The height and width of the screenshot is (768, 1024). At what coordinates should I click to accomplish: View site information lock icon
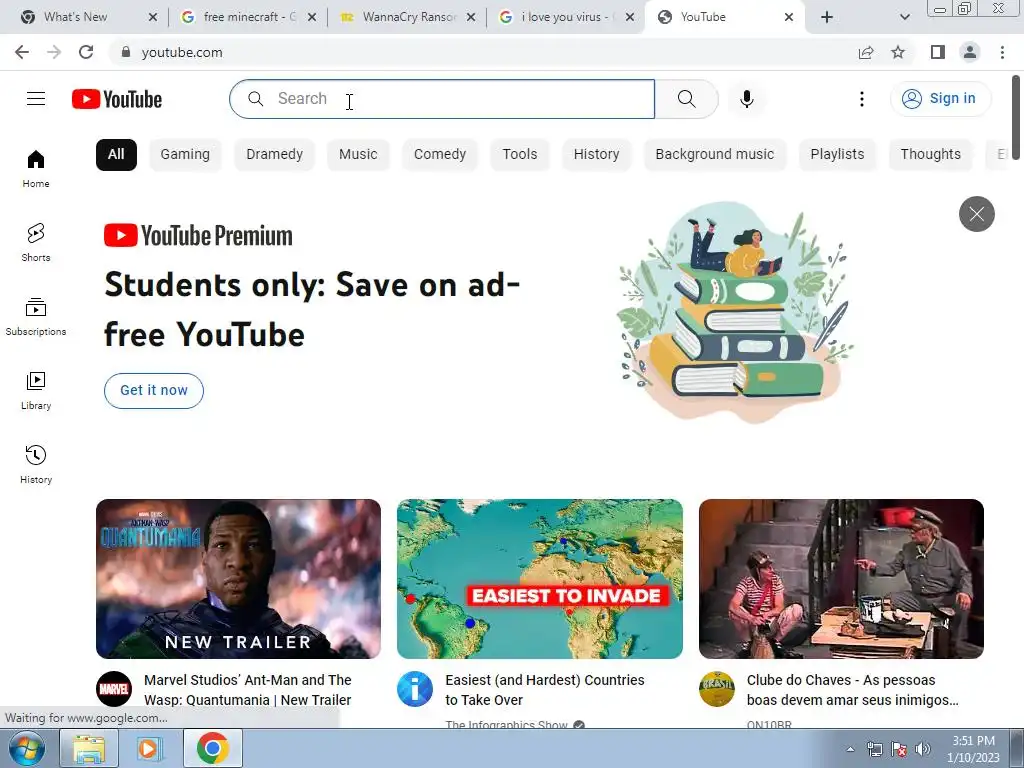[x=125, y=52]
